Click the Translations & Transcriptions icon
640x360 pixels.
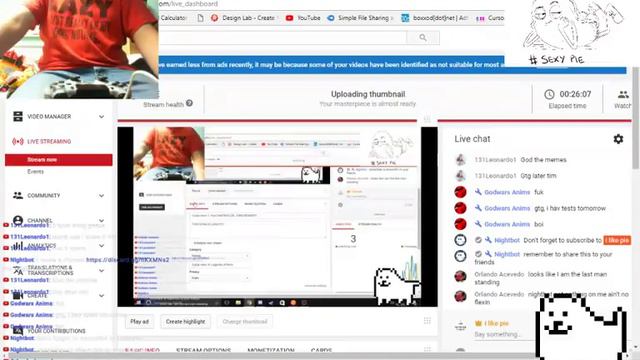coord(18,270)
